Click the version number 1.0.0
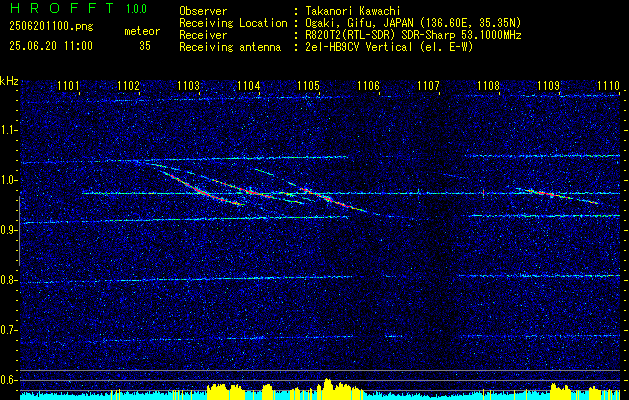Viewport: 629px width, 400px height. coord(136,8)
